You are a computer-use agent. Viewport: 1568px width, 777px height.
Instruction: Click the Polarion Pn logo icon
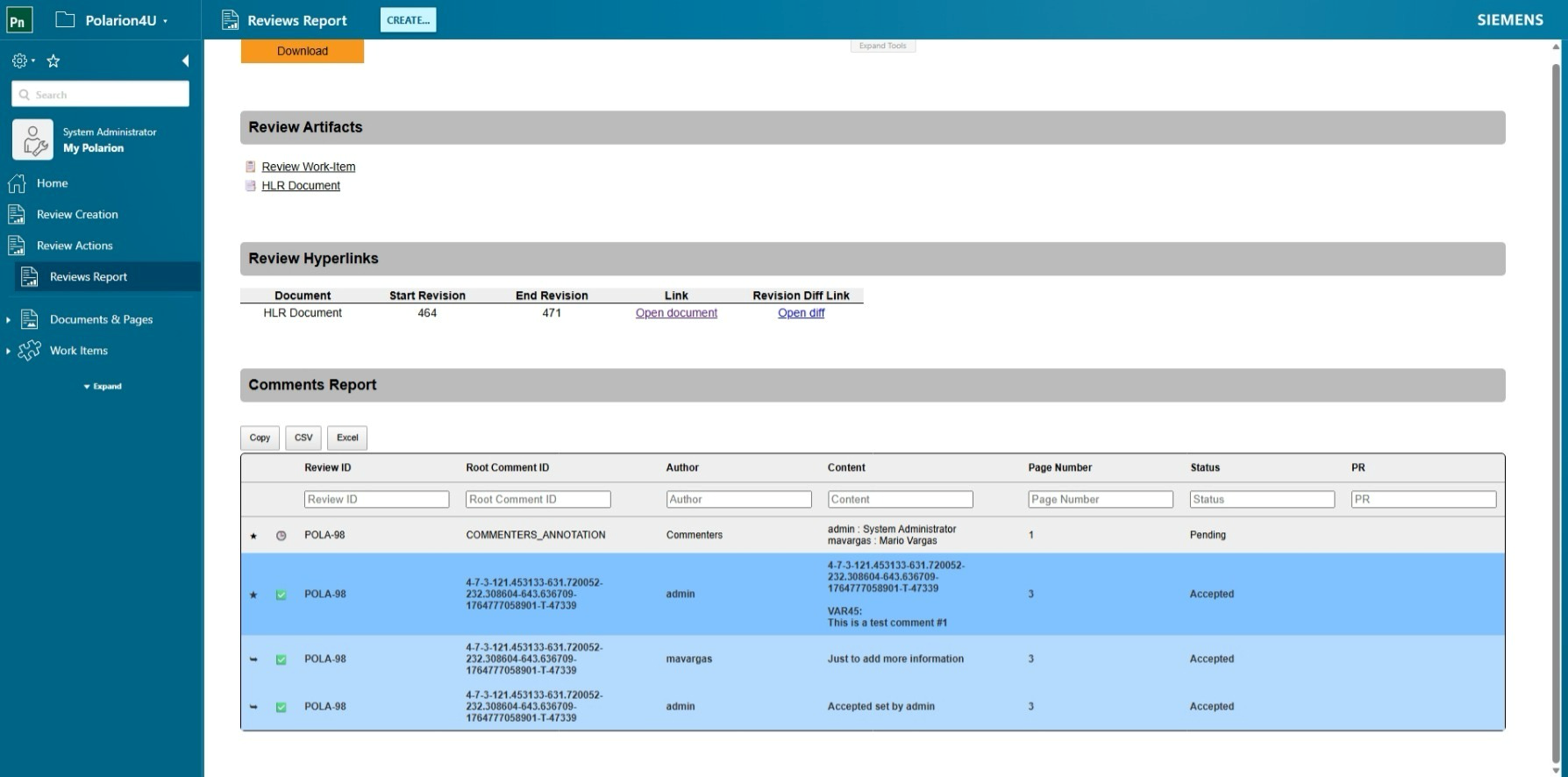click(x=19, y=20)
